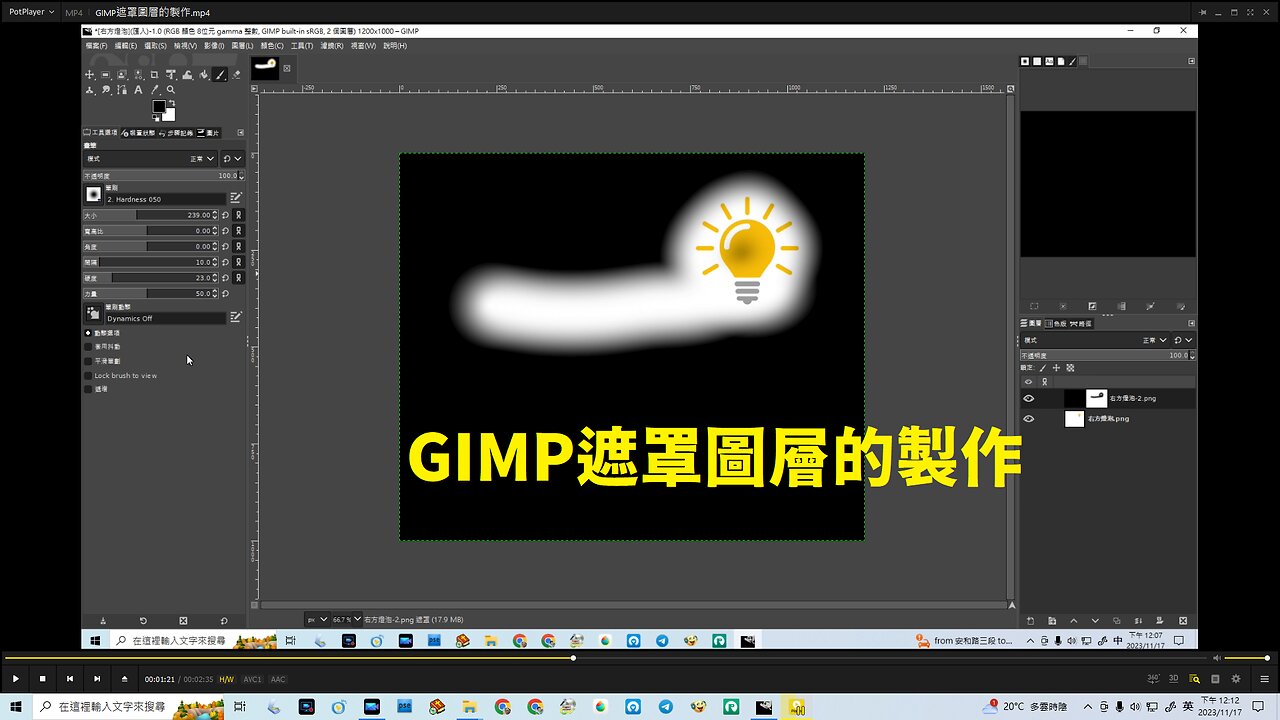Link brush size to brush native size
This screenshot has width=1280, height=720.
238,215
